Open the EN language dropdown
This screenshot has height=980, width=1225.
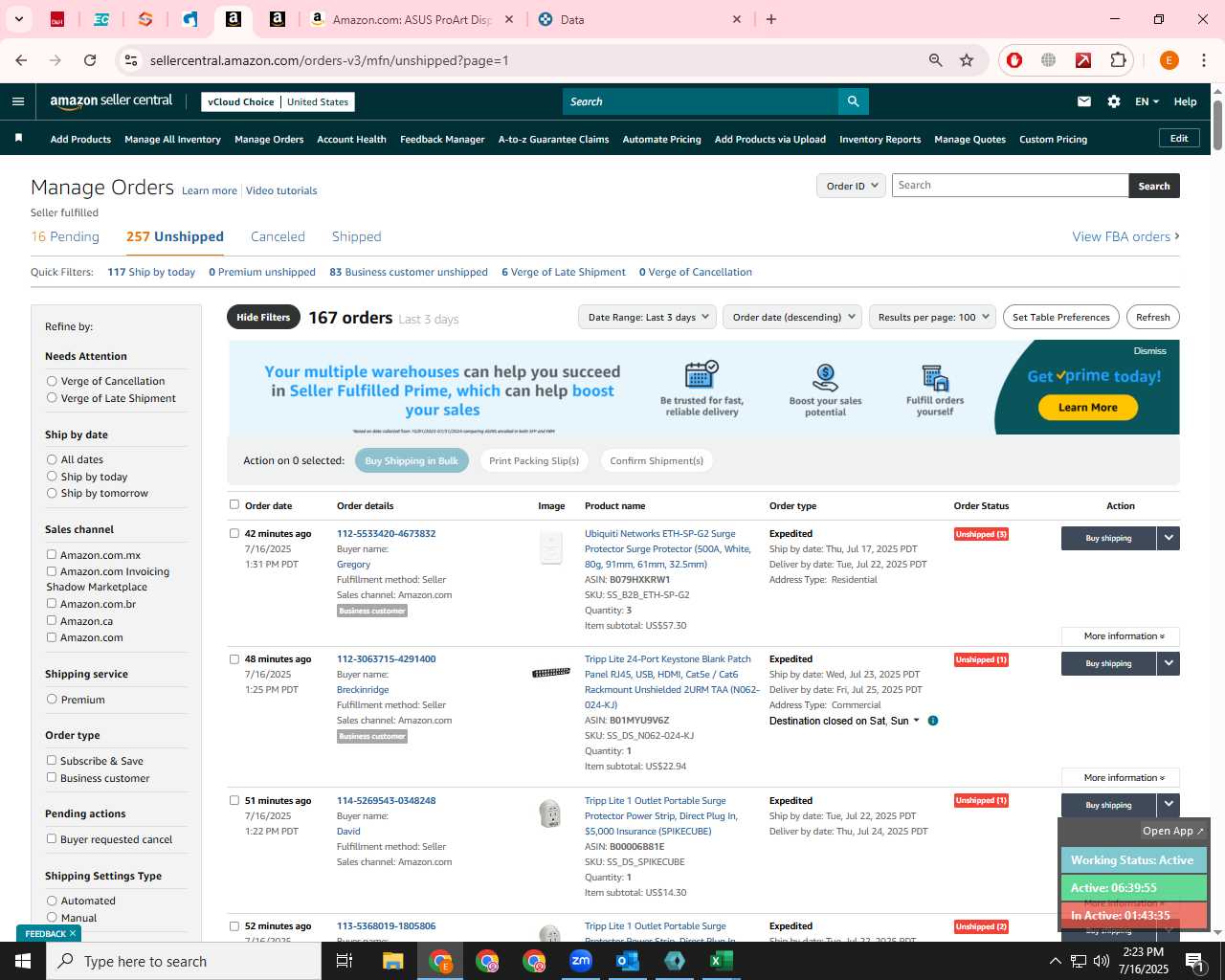[x=1147, y=101]
